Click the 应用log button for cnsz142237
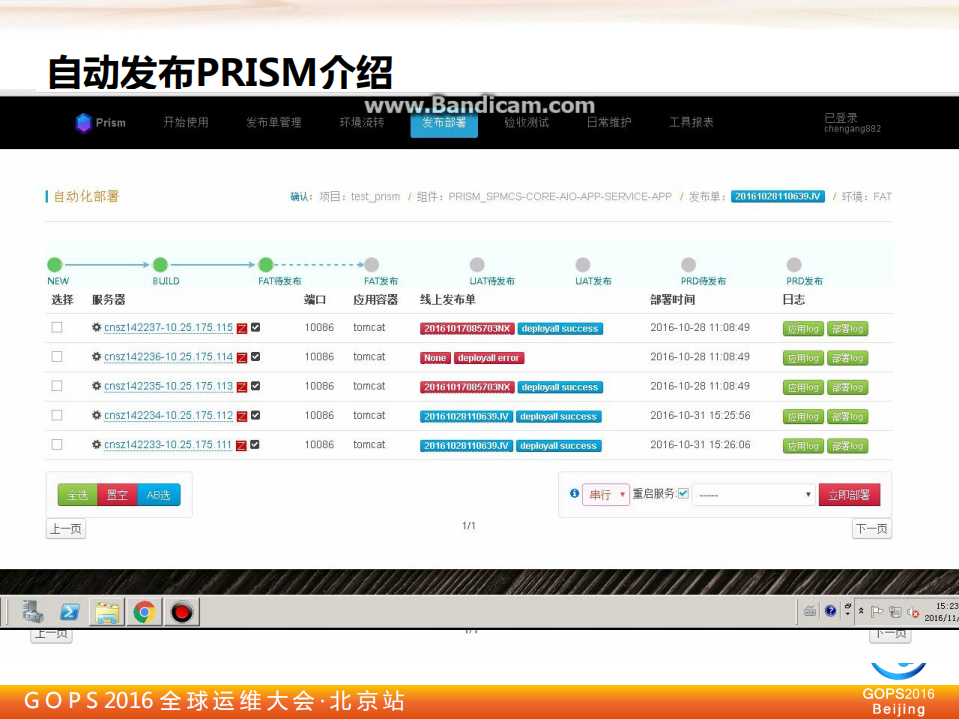The image size is (959, 719). point(802,327)
